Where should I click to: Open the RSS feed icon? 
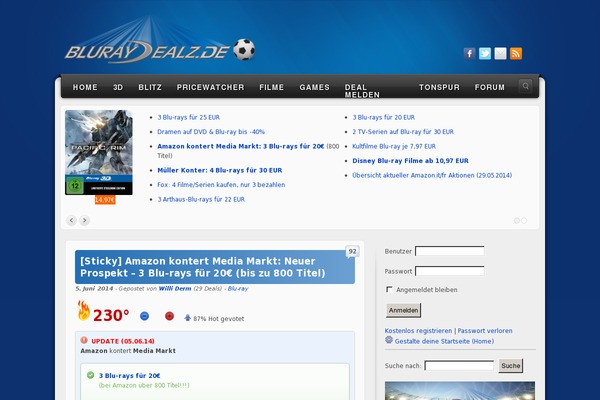tap(516, 54)
